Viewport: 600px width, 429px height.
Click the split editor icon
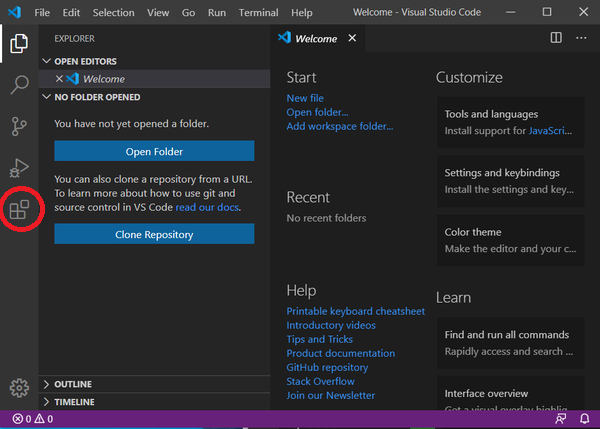pyautogui.click(x=556, y=38)
